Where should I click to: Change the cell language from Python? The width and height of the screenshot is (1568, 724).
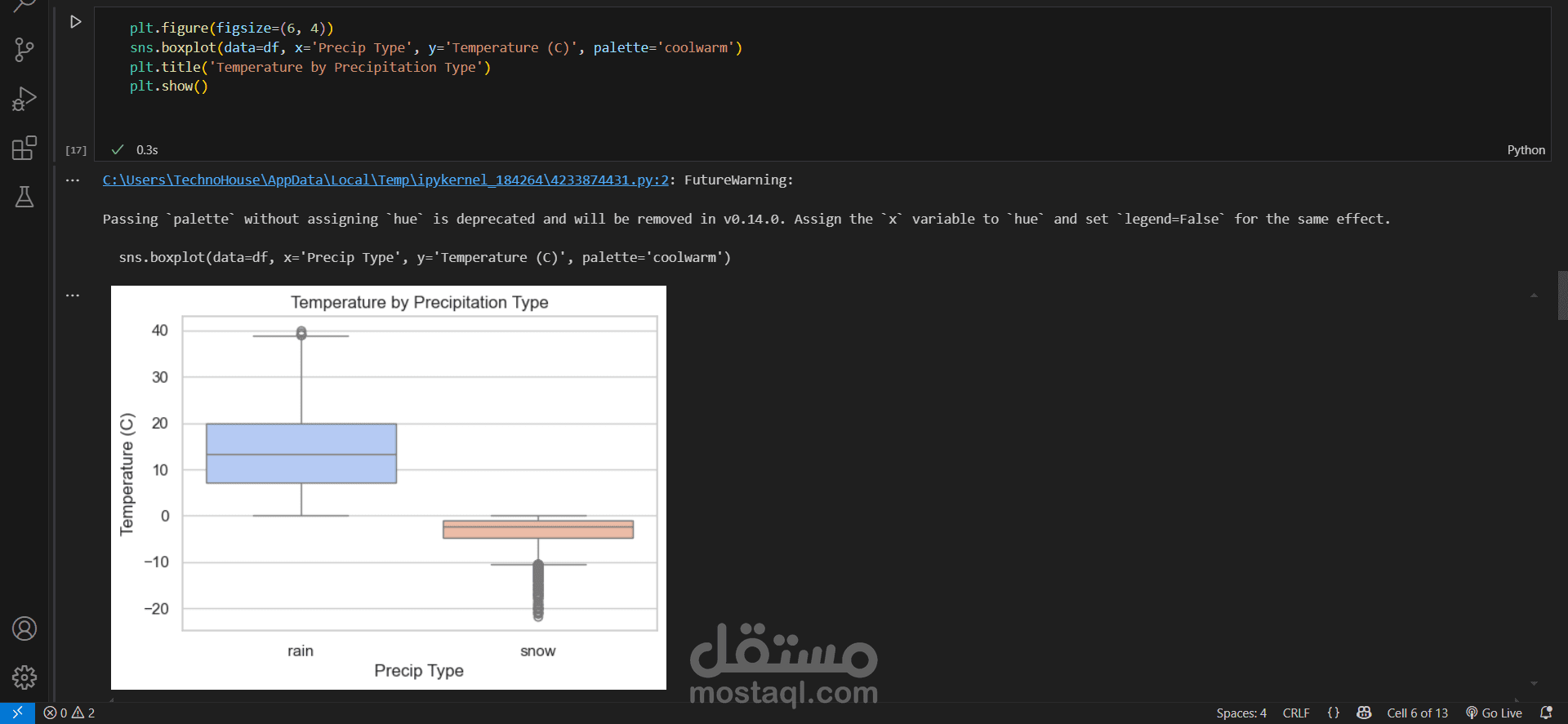pyautogui.click(x=1526, y=150)
